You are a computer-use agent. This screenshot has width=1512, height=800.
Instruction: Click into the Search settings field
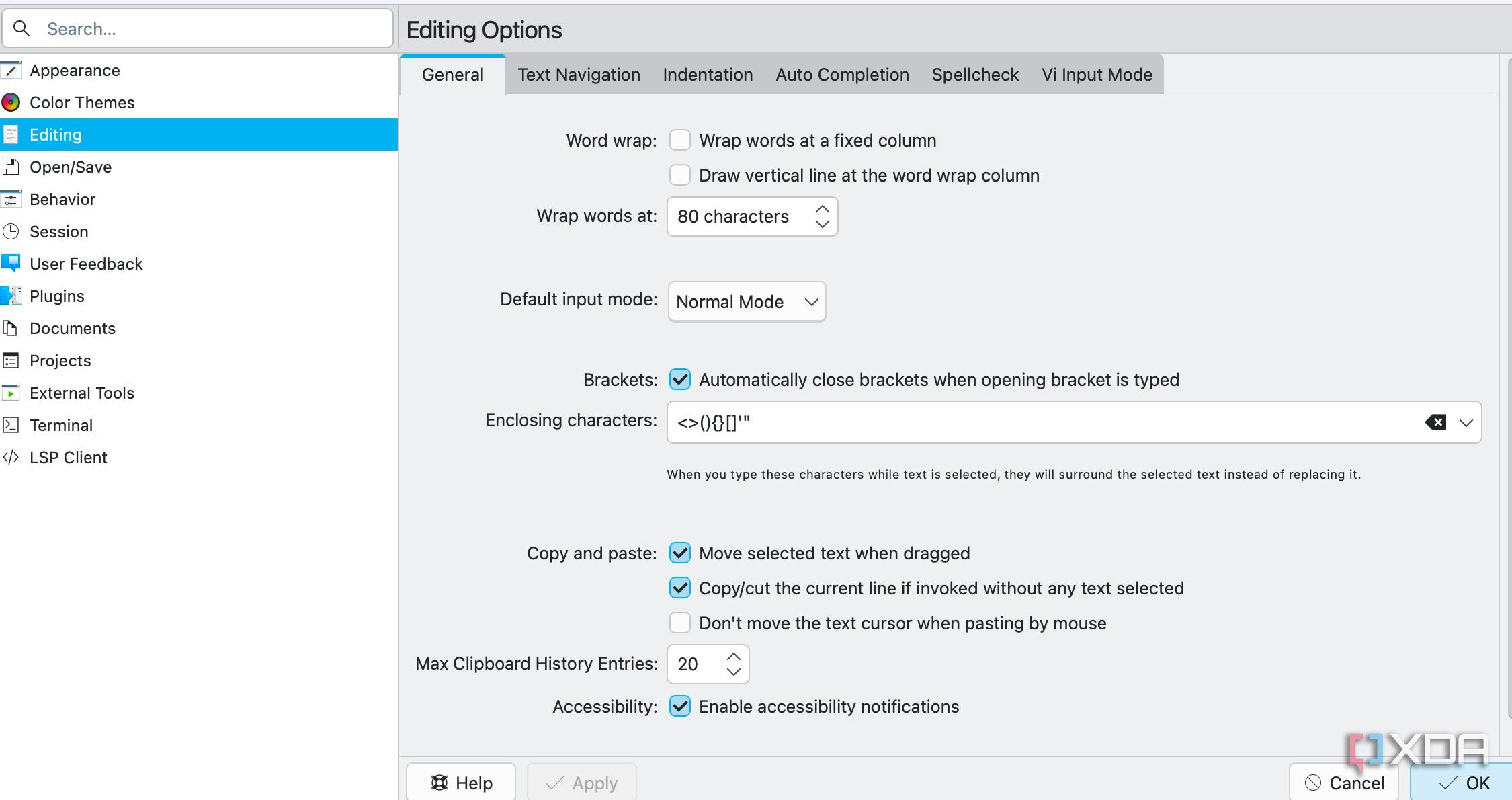[198, 28]
